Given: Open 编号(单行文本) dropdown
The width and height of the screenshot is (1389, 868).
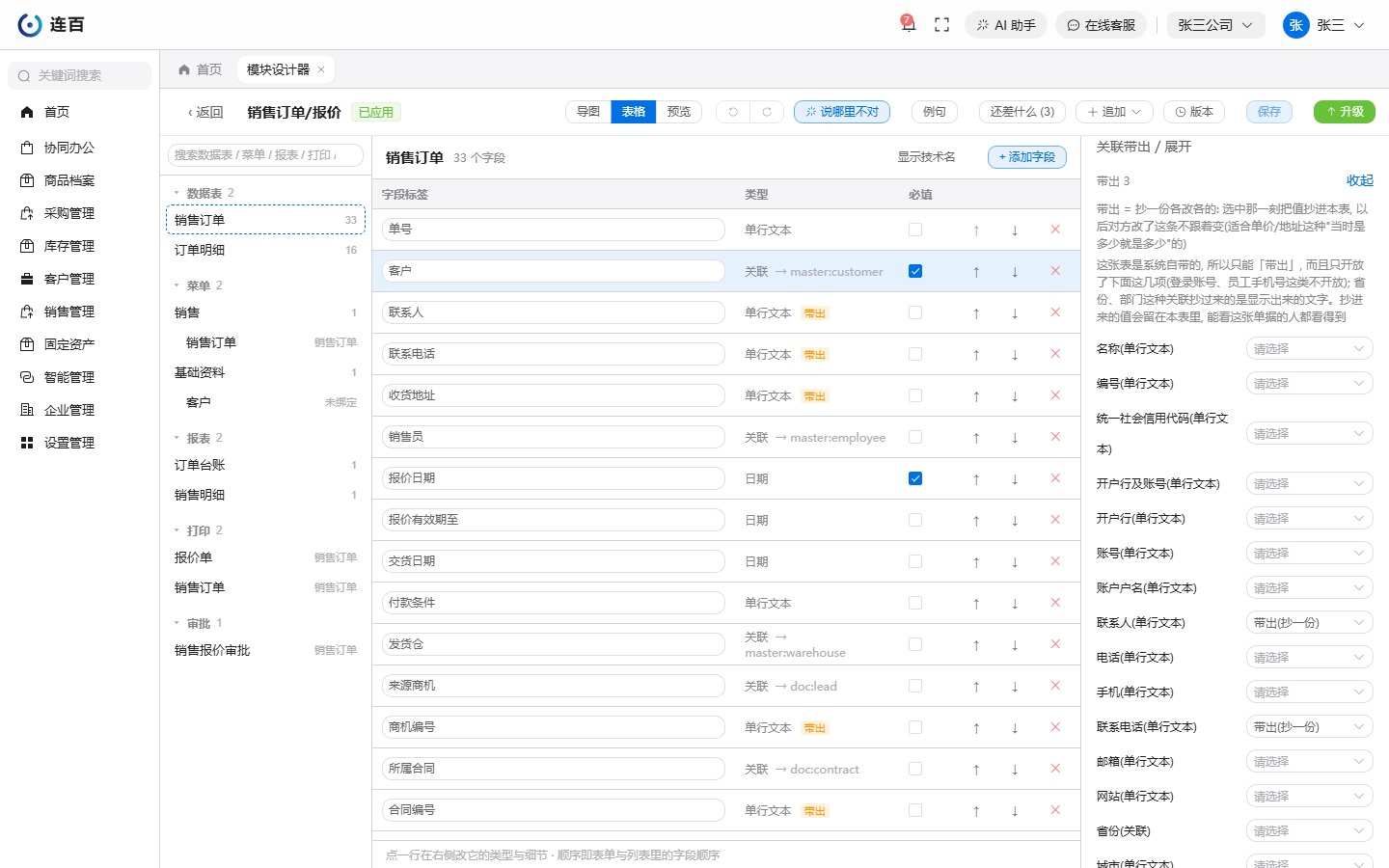Looking at the screenshot, I should click(1309, 383).
